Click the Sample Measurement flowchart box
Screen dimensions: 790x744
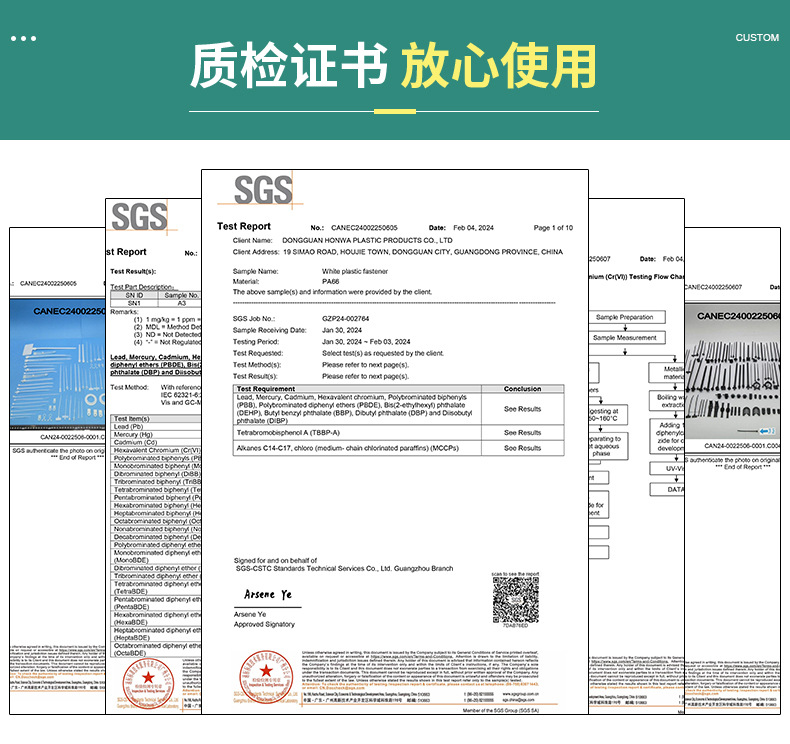pyautogui.click(x=627, y=337)
